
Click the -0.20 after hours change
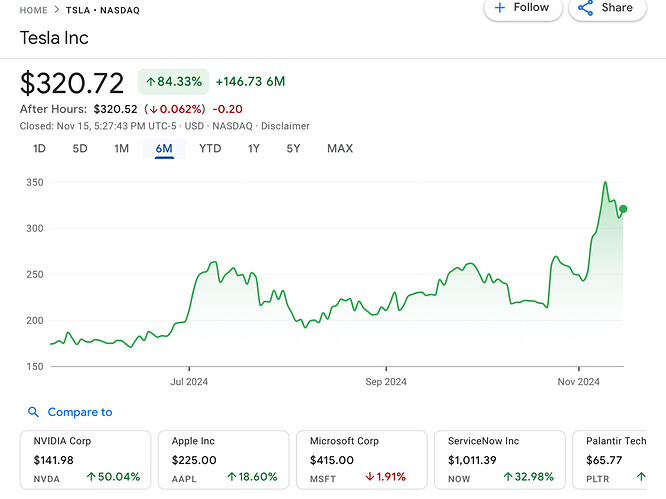point(227,109)
